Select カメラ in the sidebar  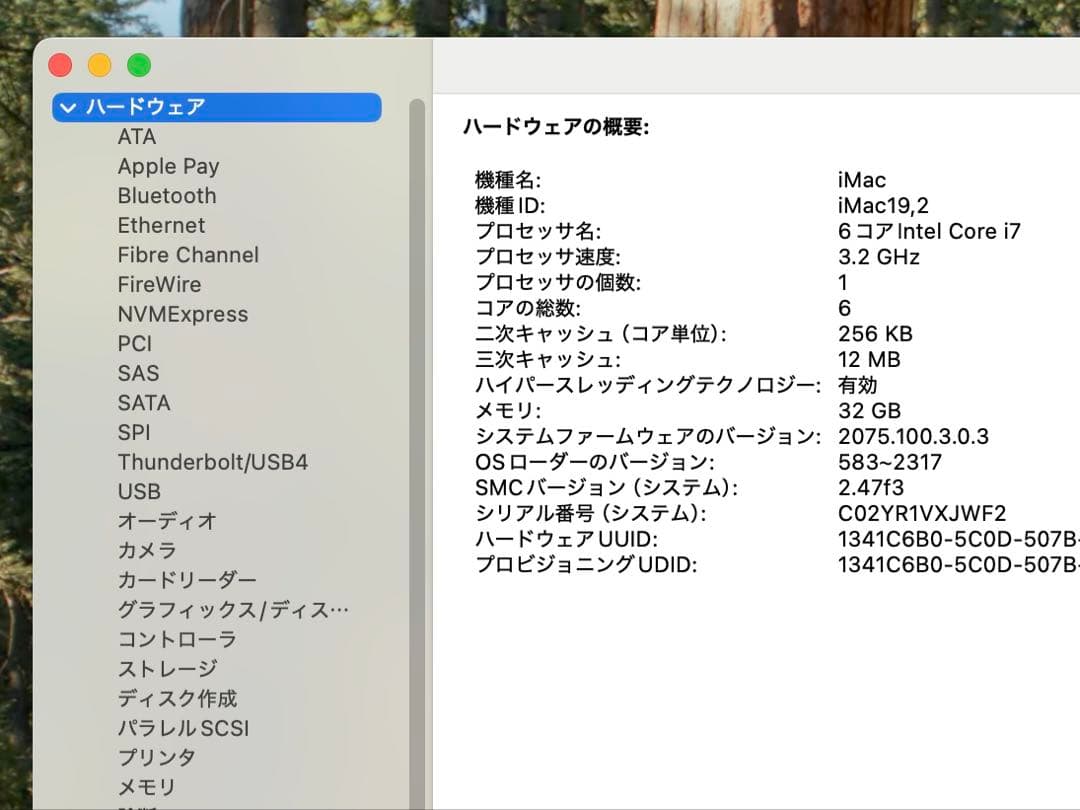tap(146, 550)
